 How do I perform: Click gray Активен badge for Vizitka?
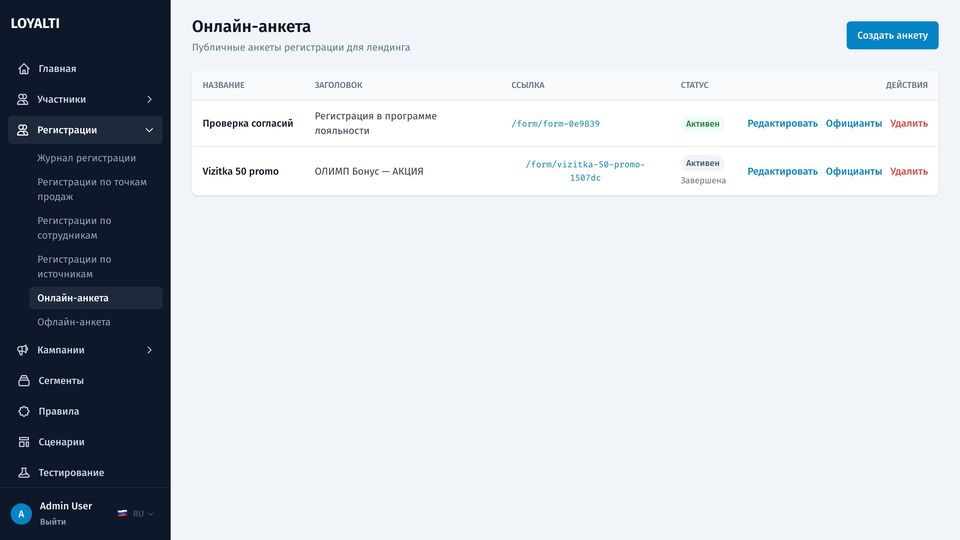702,163
